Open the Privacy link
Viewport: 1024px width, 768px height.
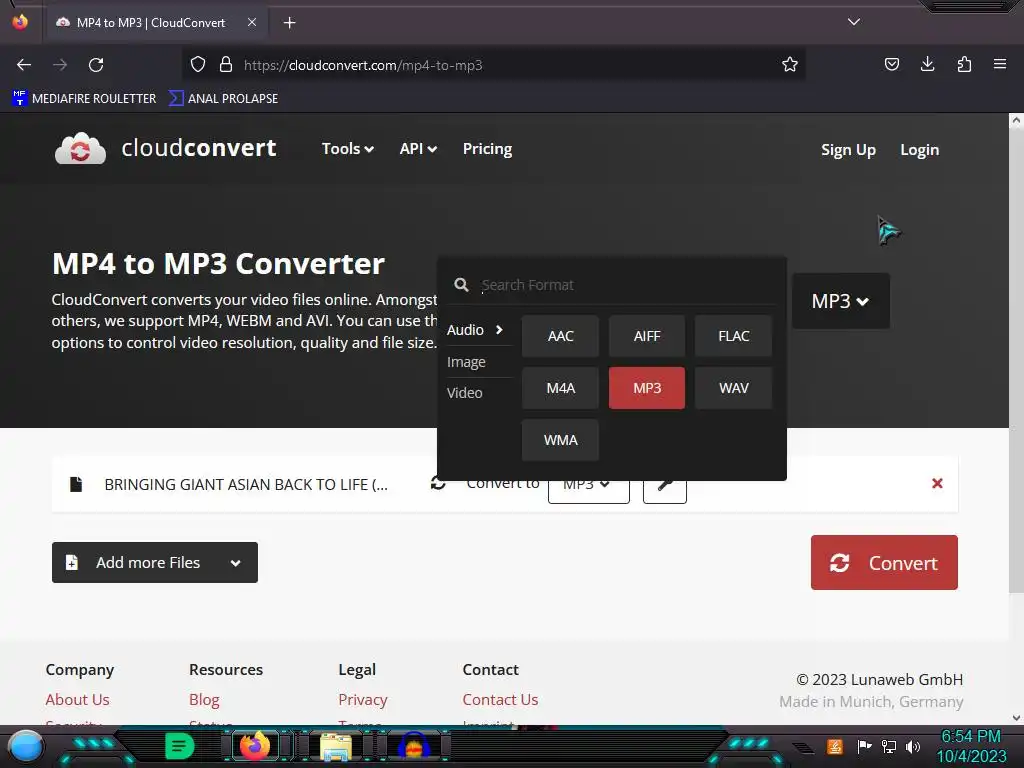tap(362, 699)
